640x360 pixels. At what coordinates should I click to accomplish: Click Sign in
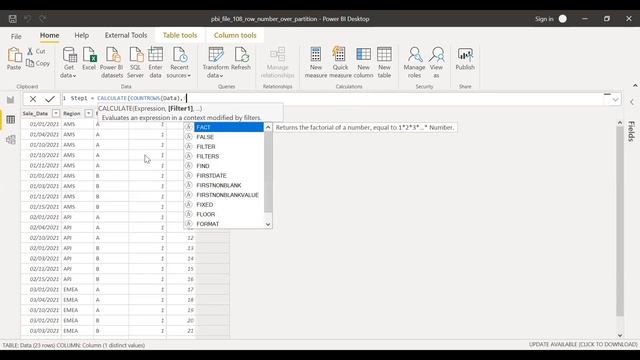544,19
